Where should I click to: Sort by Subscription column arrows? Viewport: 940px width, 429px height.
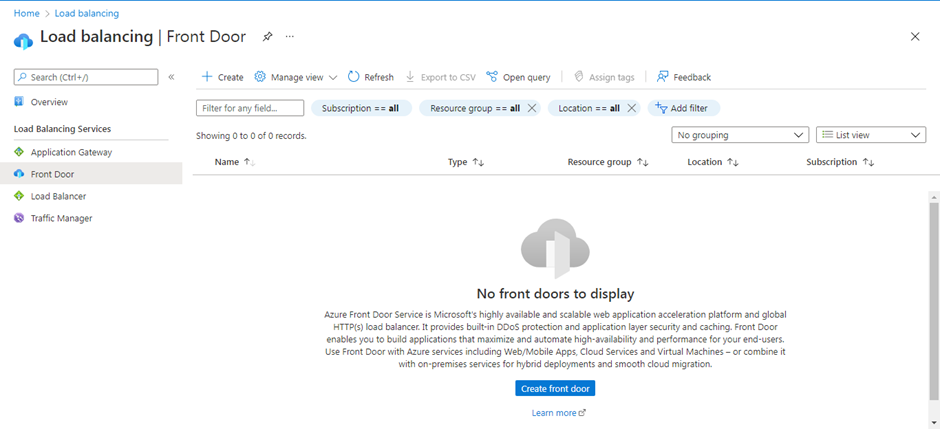(x=869, y=162)
